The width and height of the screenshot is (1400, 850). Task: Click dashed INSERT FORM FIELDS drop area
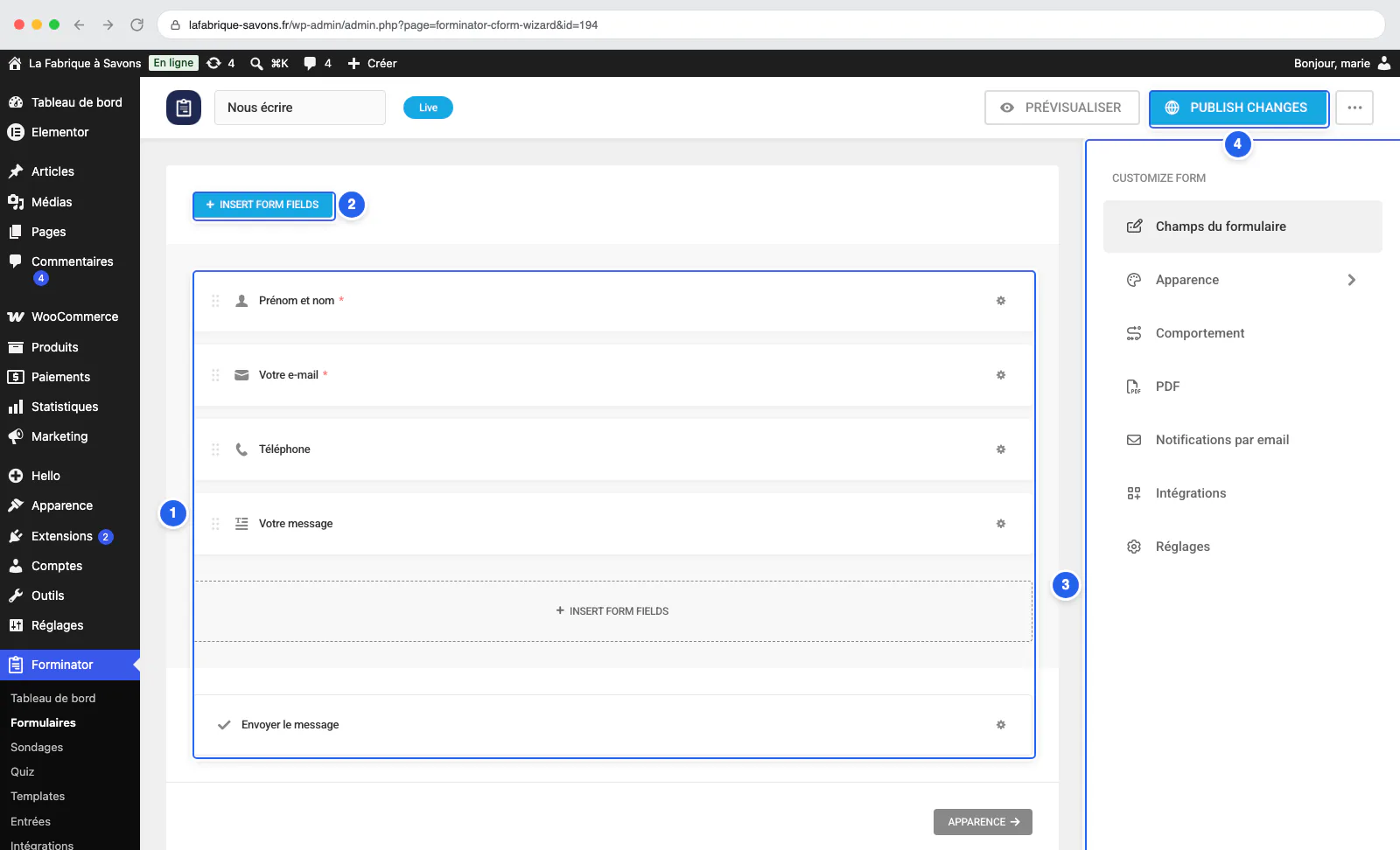pos(613,611)
